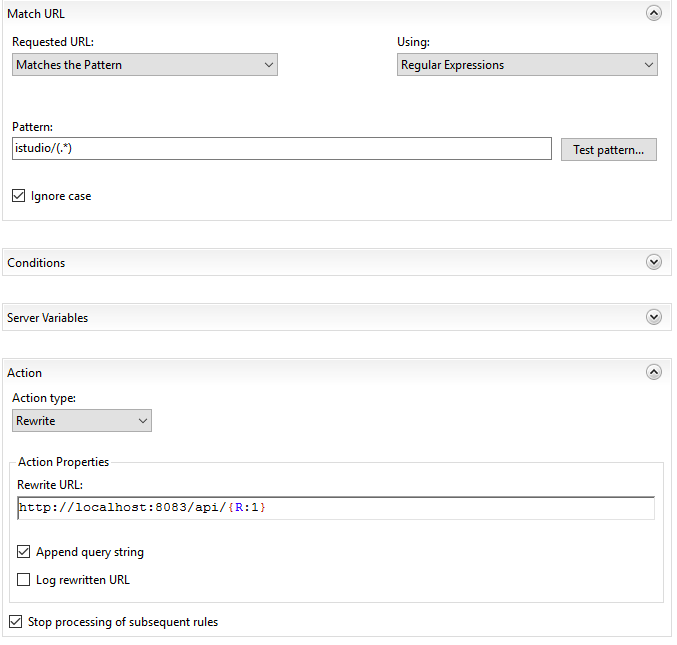Expand Server Variables with chevron icon
Viewport: 677px width, 645px height.
(654, 317)
